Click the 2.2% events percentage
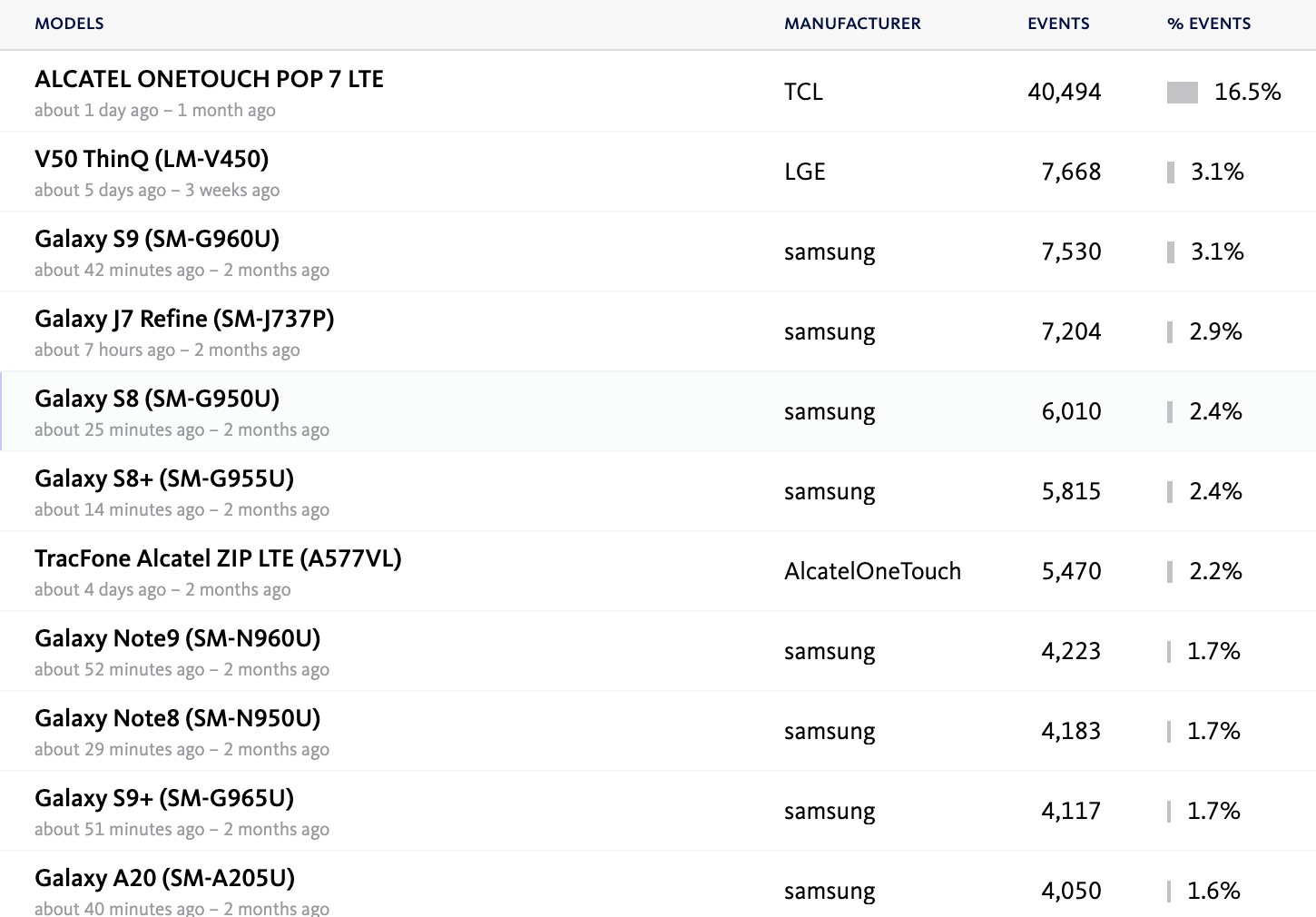The image size is (1316, 917). tap(1216, 571)
